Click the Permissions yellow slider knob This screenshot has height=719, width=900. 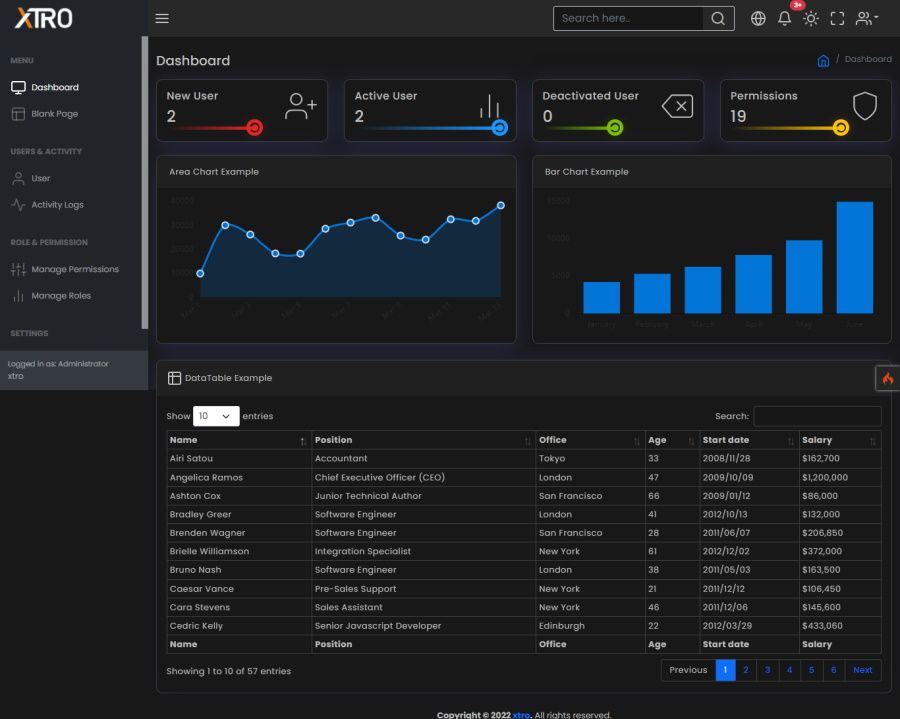[840, 128]
